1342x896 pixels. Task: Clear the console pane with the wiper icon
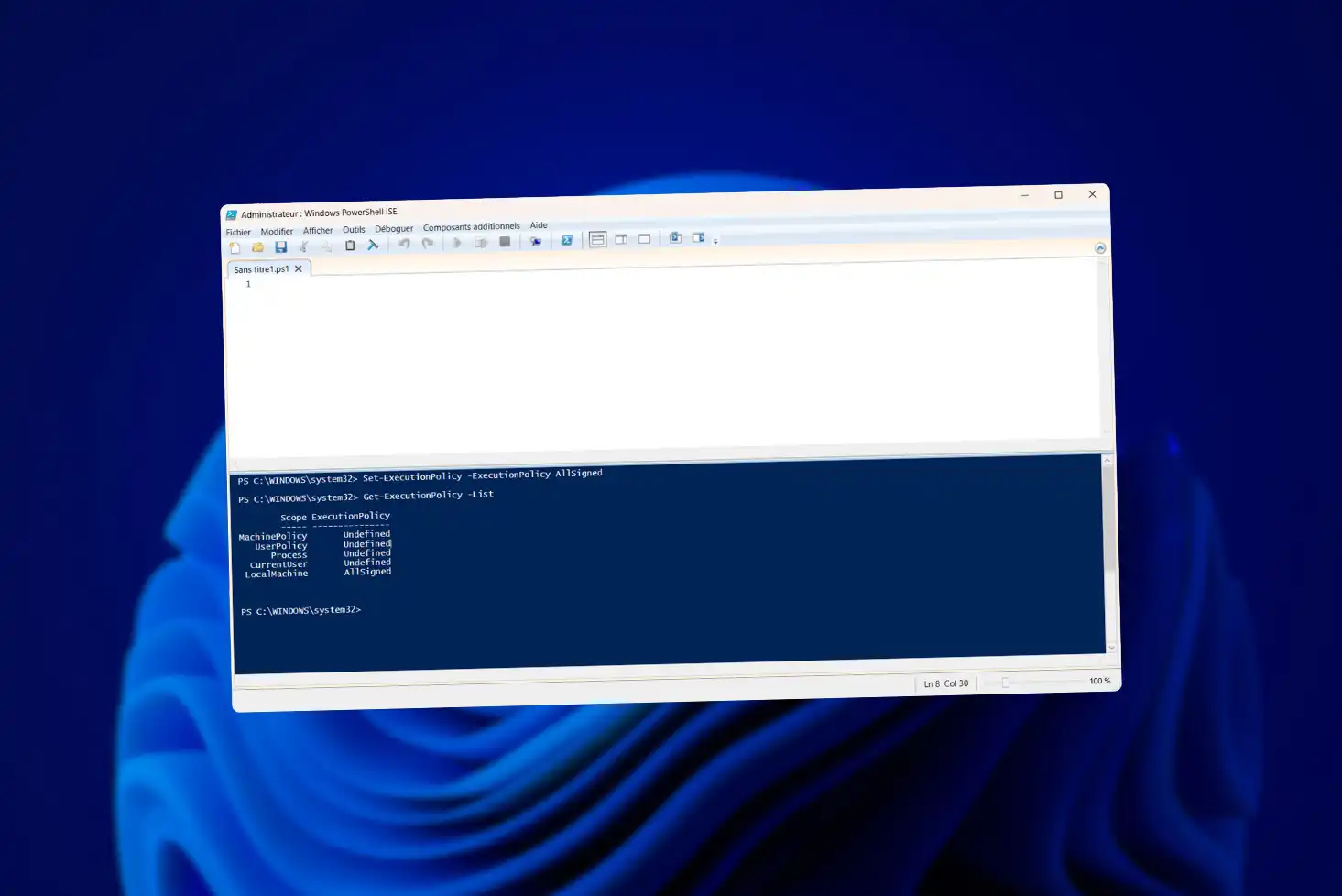[x=373, y=245]
